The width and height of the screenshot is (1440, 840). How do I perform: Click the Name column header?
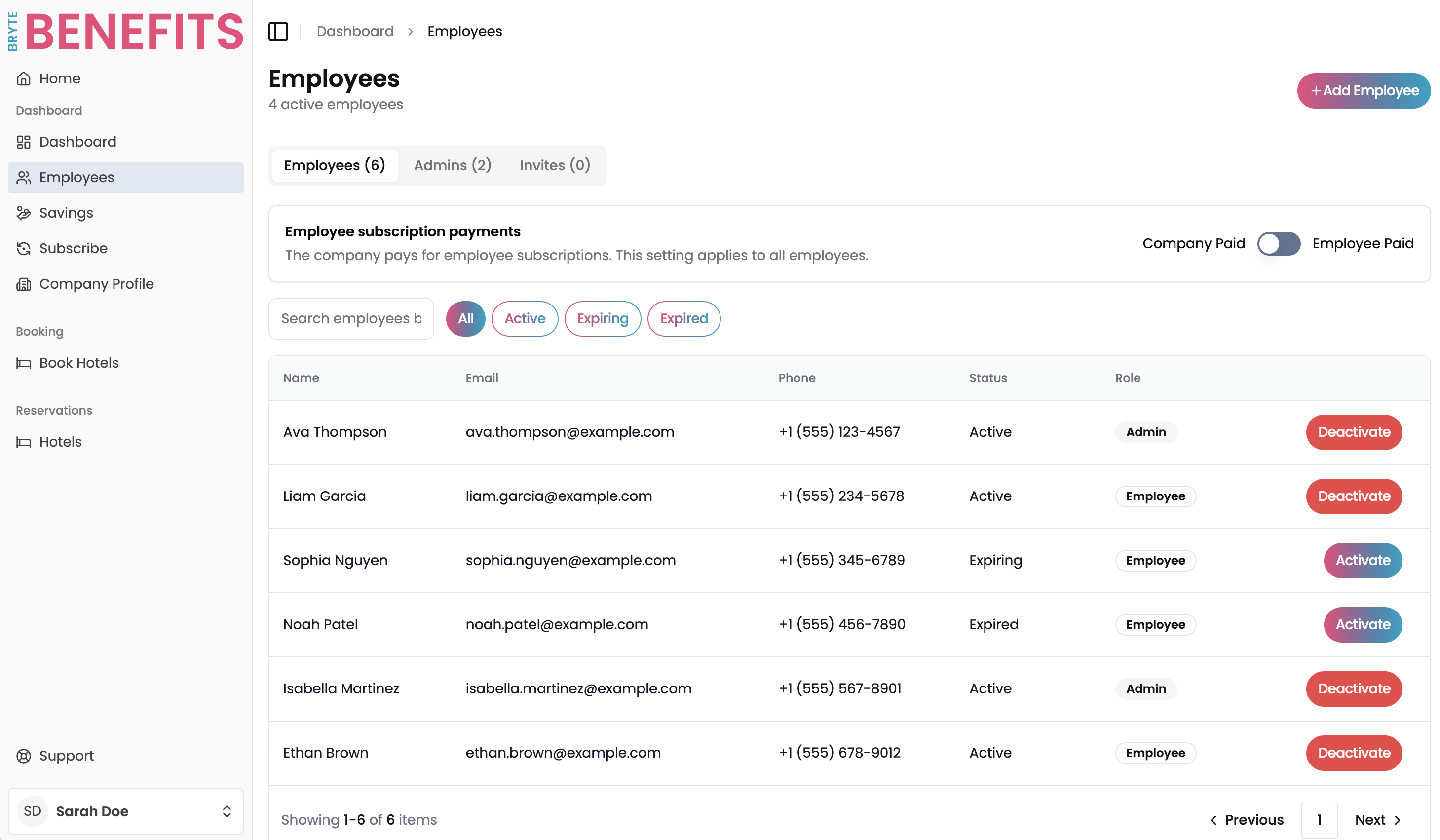tap(301, 378)
